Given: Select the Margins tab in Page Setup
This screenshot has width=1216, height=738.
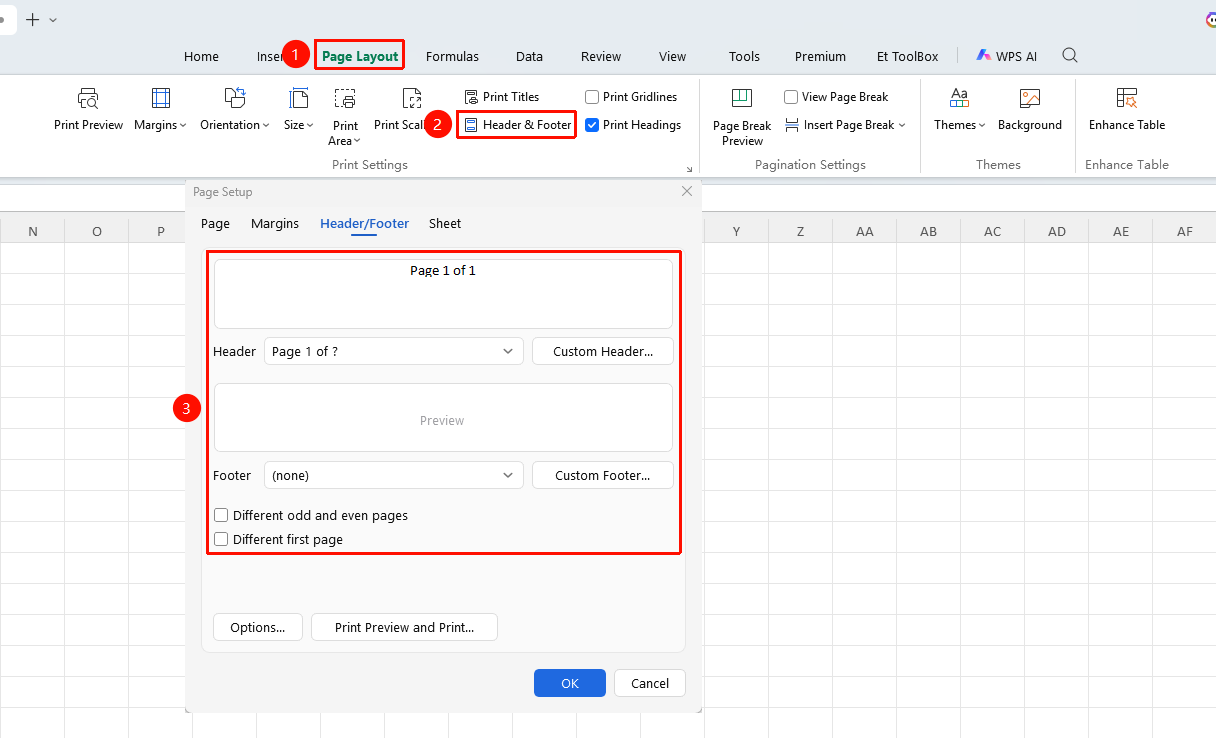Looking at the screenshot, I should (275, 224).
